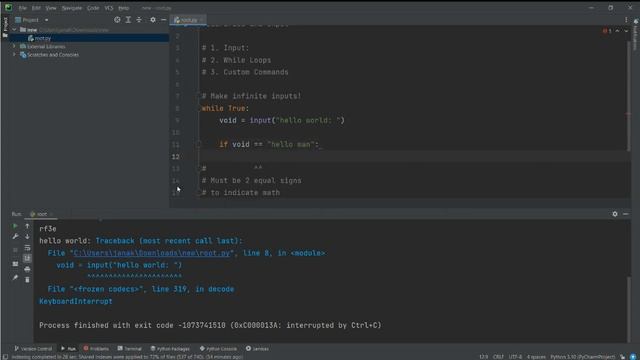Switch to the root.py editor tab
Screen dimensions: 640x360
(188, 20)
